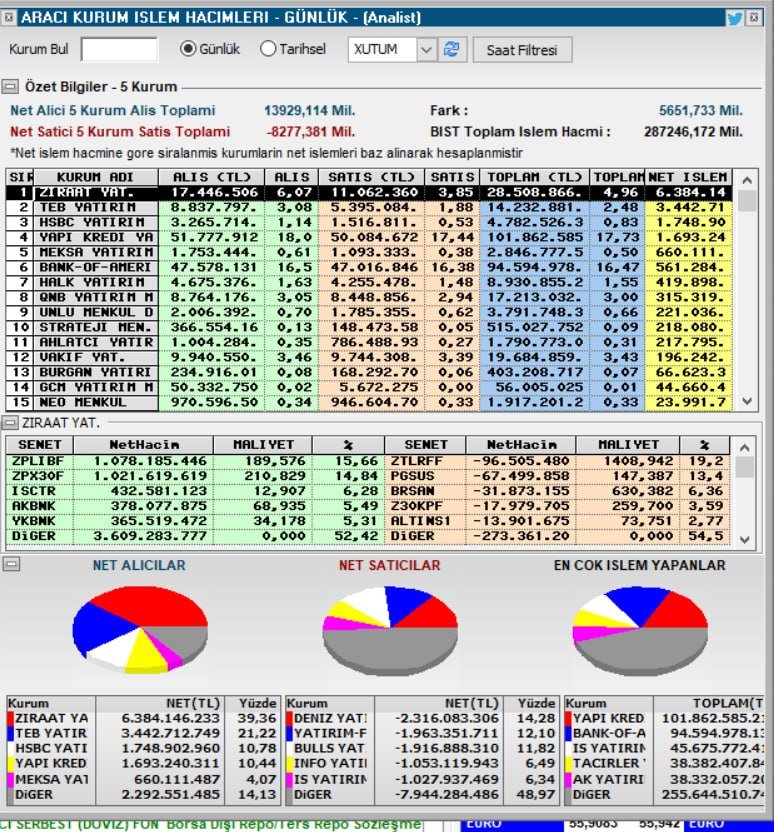
Task: Click red swatch next to ZIRAAT YA legend
Action: 10,718
